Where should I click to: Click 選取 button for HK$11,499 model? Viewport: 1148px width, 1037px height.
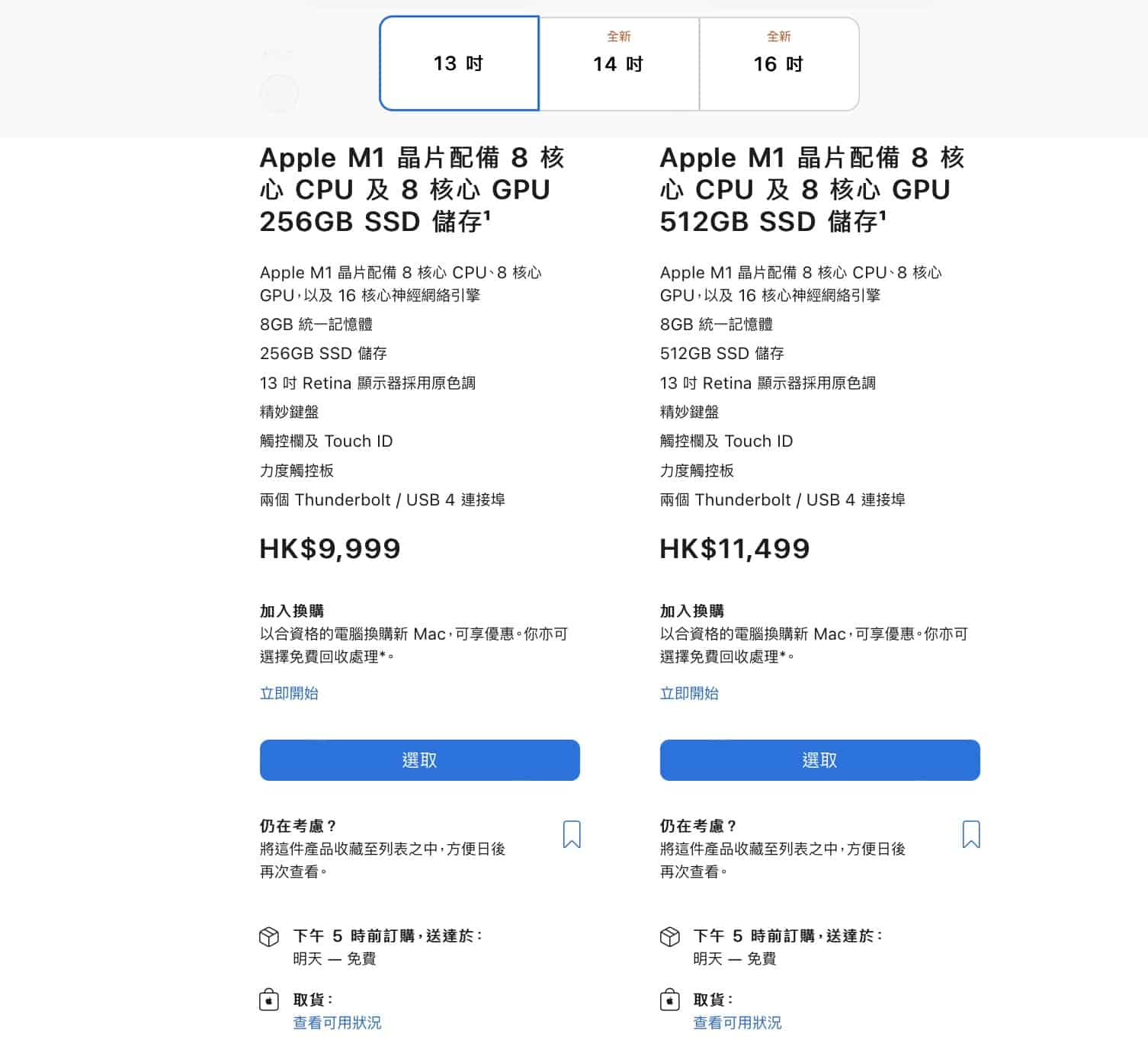820,760
